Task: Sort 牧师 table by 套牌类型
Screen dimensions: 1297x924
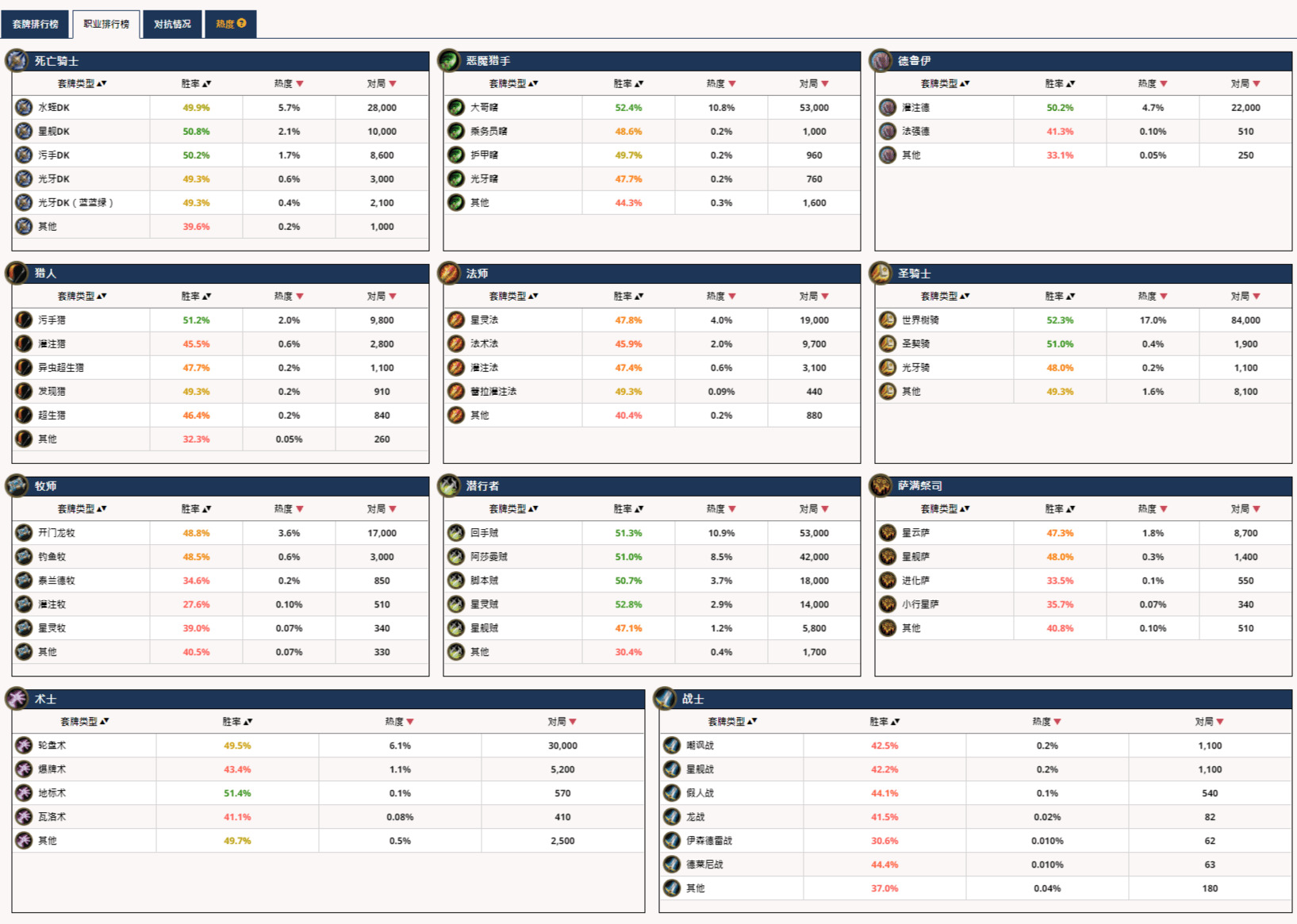Action: [x=82, y=509]
